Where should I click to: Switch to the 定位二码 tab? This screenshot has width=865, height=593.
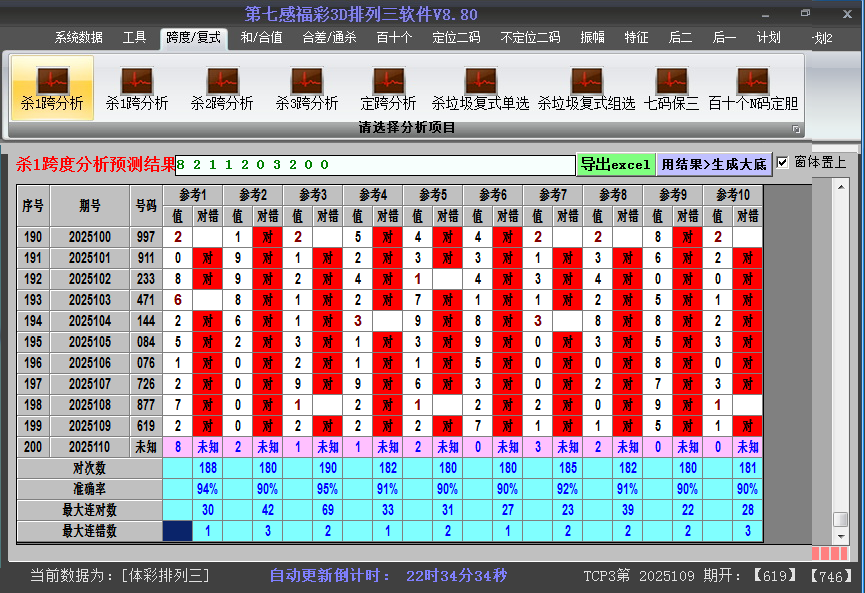456,38
